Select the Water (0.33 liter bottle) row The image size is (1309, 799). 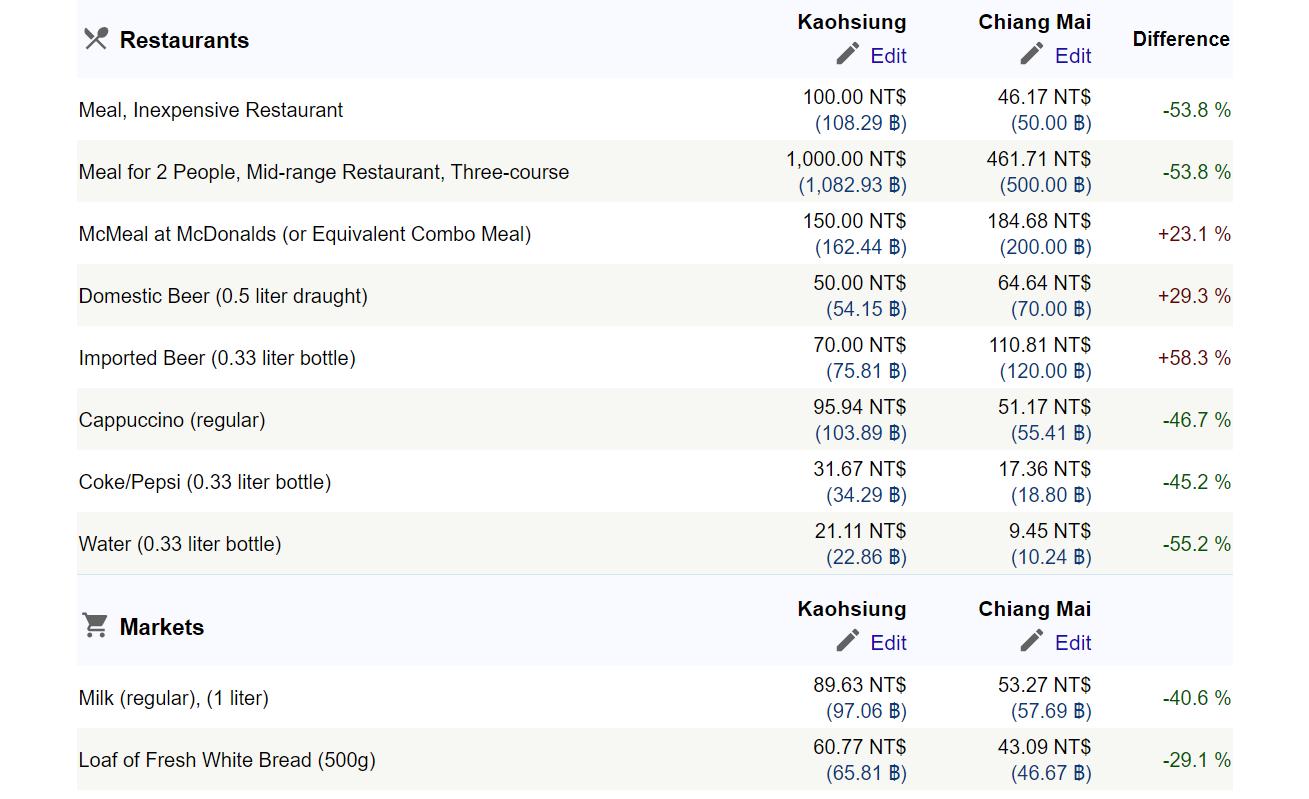[x=180, y=544]
